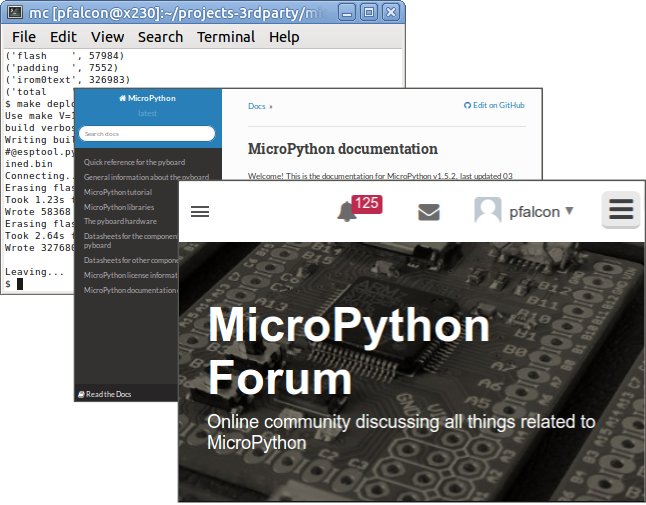Close the terminal window
Screen dimensions: 646x505
pos(391,12)
